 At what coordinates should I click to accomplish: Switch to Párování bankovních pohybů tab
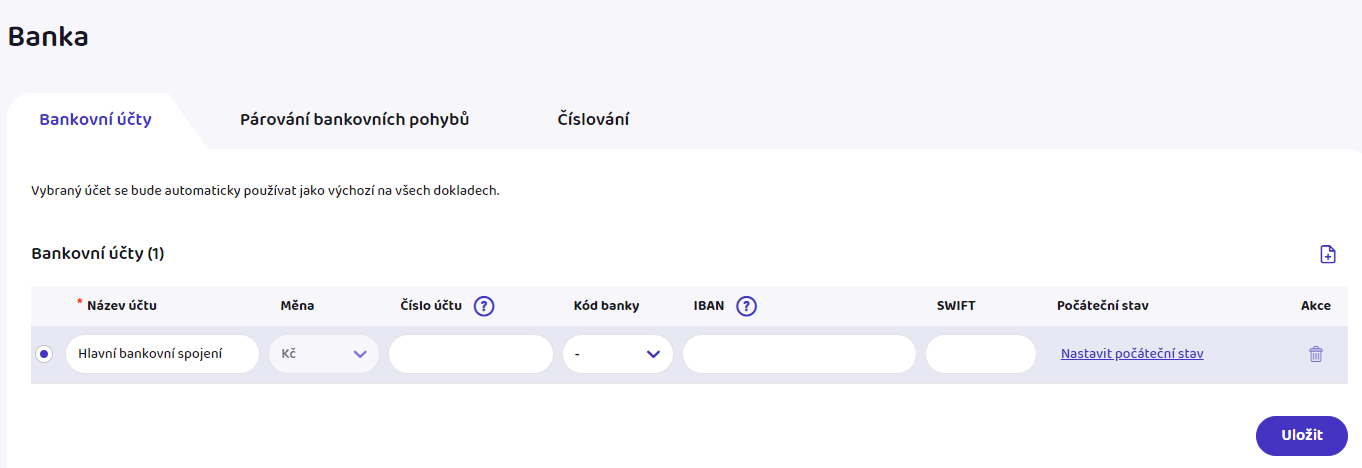[355, 120]
